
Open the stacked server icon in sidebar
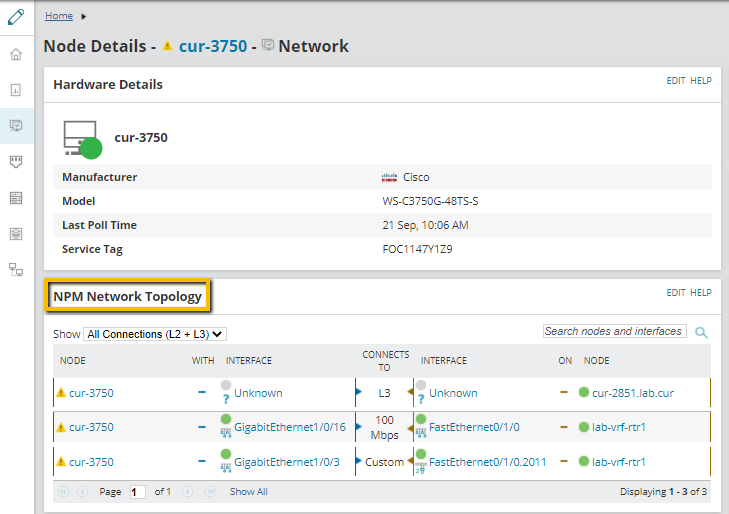click(x=16, y=234)
